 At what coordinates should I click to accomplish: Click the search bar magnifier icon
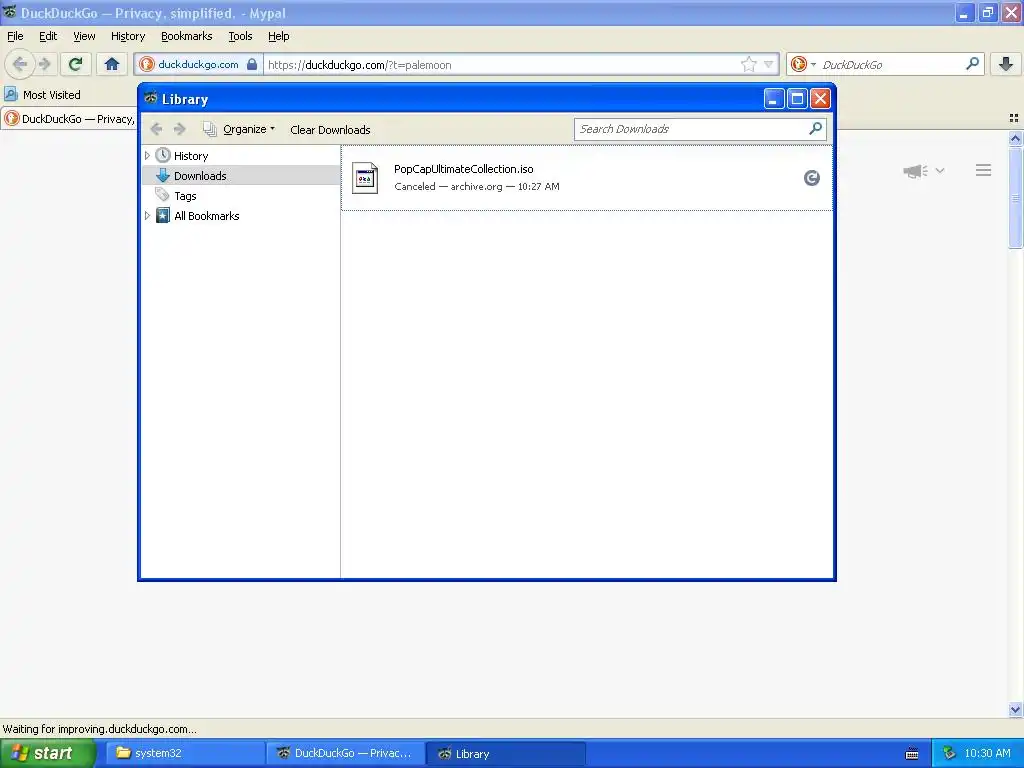click(972, 64)
